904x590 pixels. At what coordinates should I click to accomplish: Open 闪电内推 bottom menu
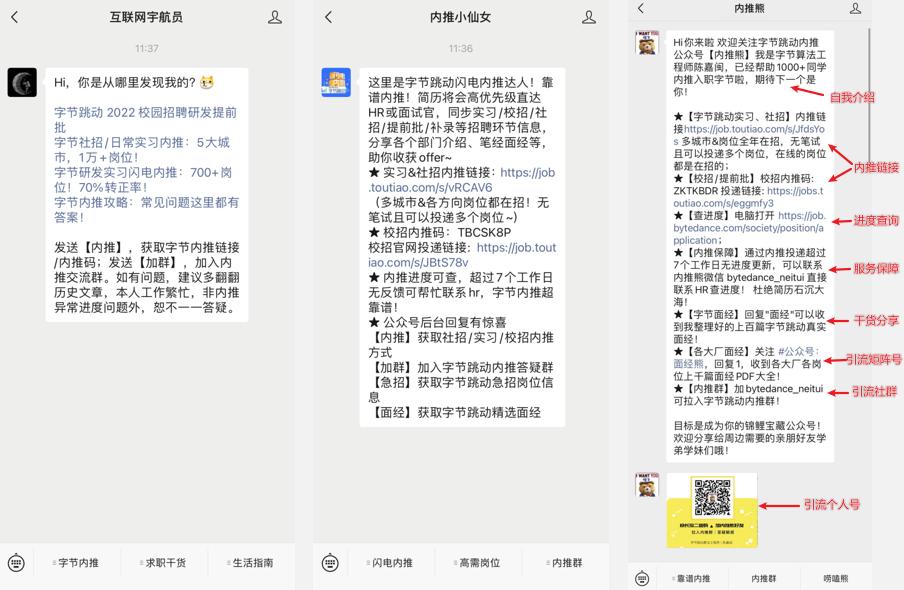click(x=390, y=563)
